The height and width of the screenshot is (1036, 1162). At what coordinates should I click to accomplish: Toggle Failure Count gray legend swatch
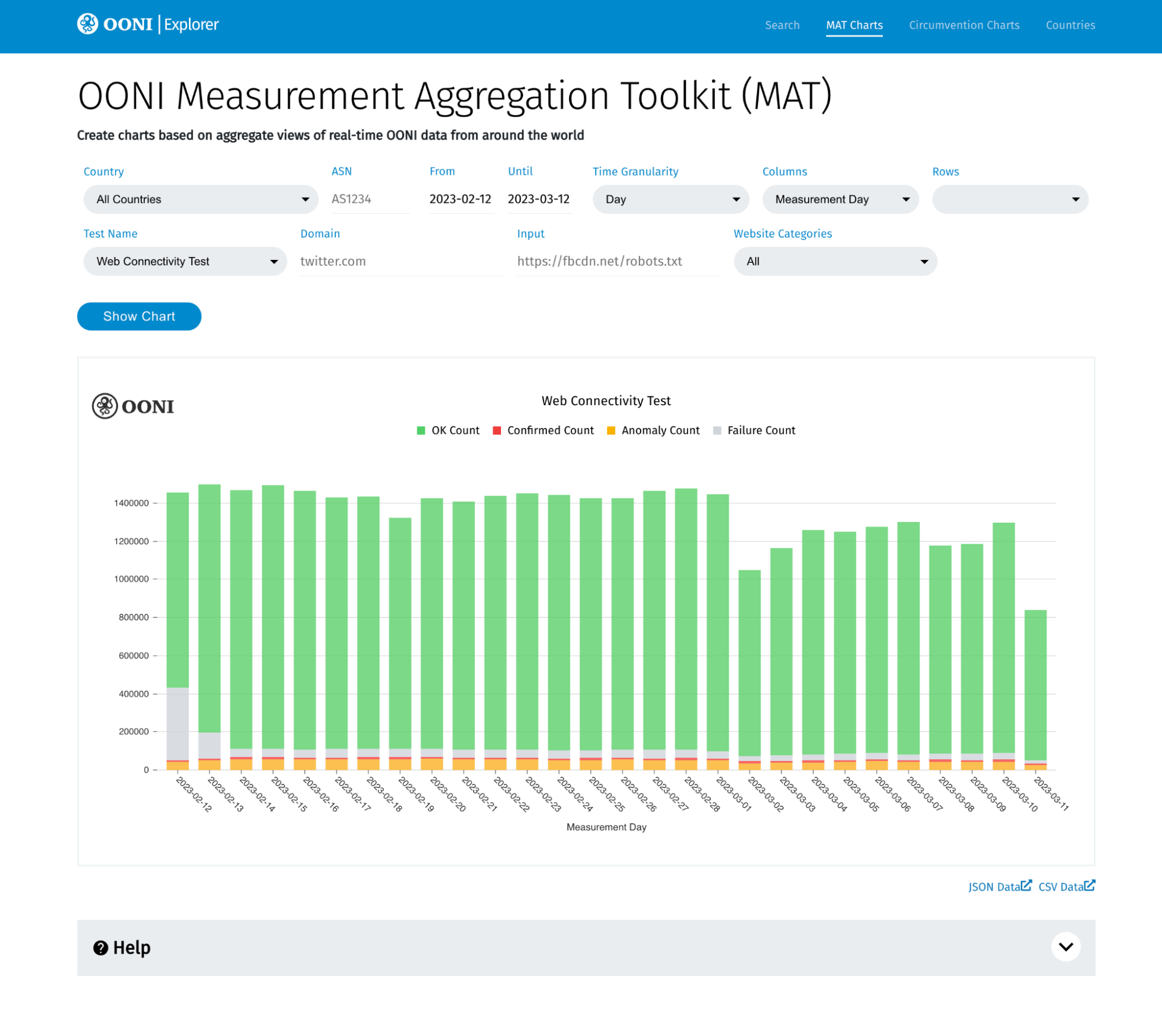tap(717, 431)
